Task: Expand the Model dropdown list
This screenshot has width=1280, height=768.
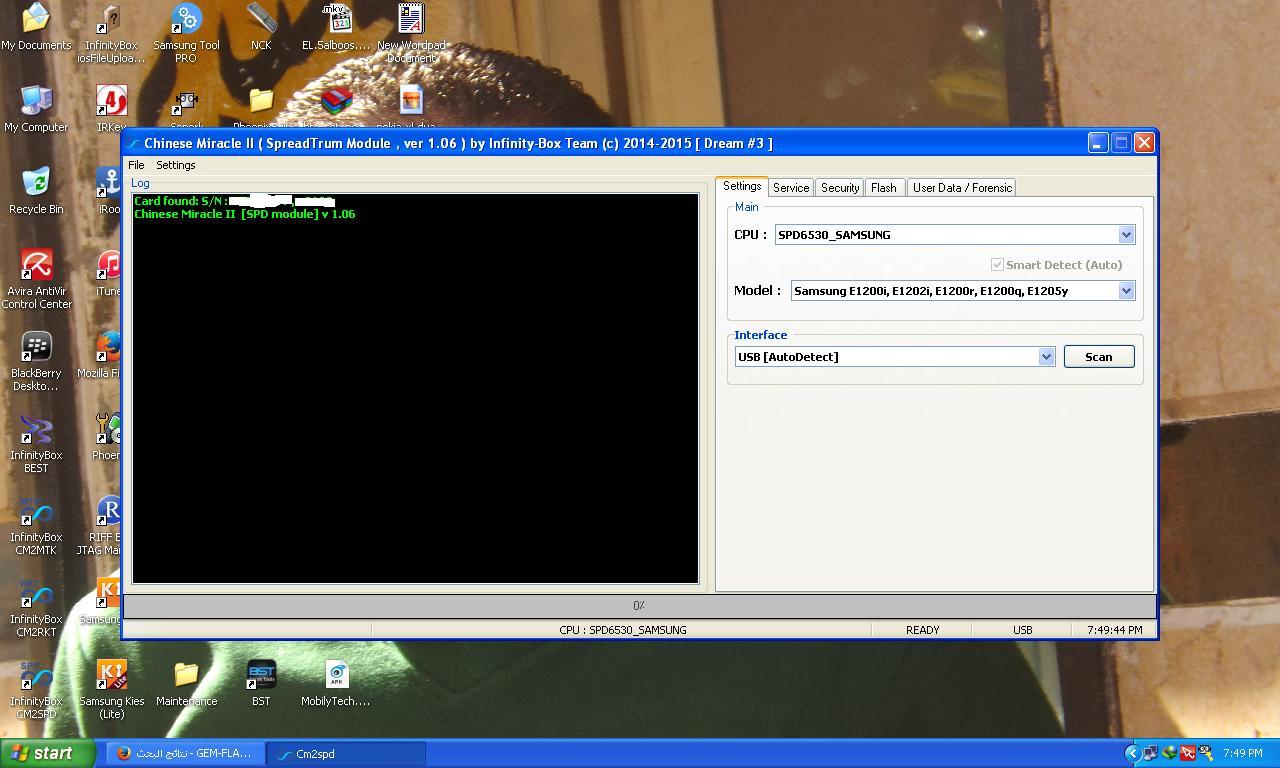Action: tap(1126, 291)
